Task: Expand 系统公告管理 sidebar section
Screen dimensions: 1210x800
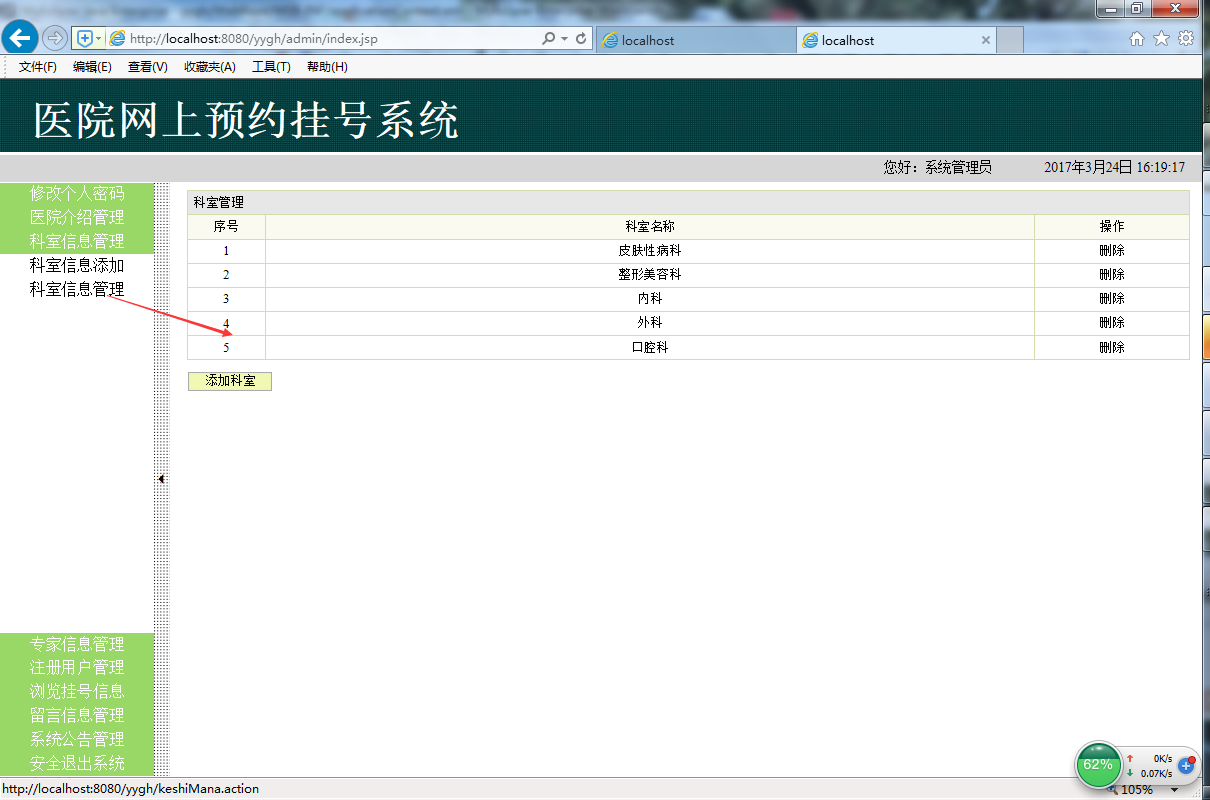Action: tap(77, 739)
